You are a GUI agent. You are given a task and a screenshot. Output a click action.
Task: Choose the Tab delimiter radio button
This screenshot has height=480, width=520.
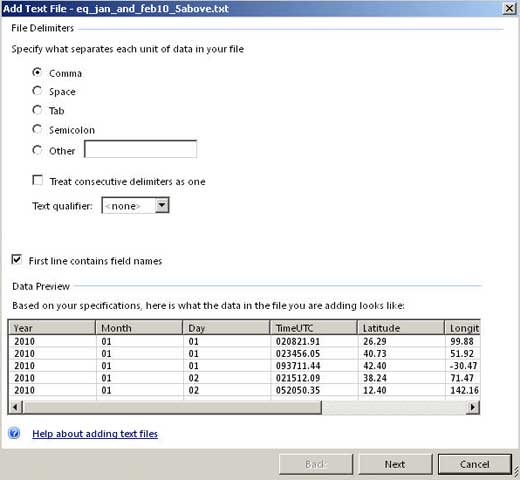pyautogui.click(x=37, y=110)
